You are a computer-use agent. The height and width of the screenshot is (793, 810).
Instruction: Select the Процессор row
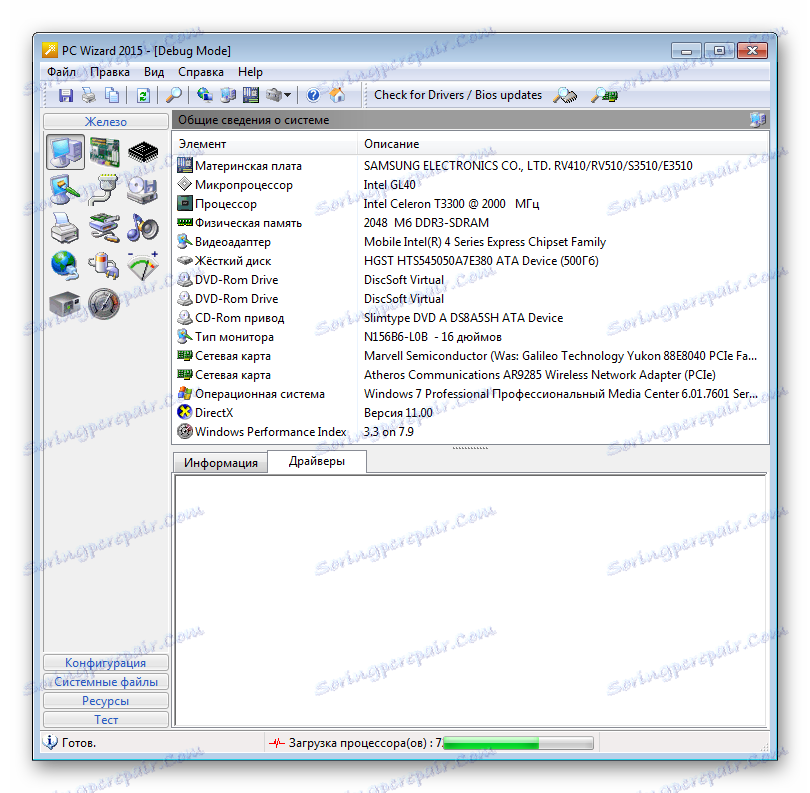click(x=470, y=204)
